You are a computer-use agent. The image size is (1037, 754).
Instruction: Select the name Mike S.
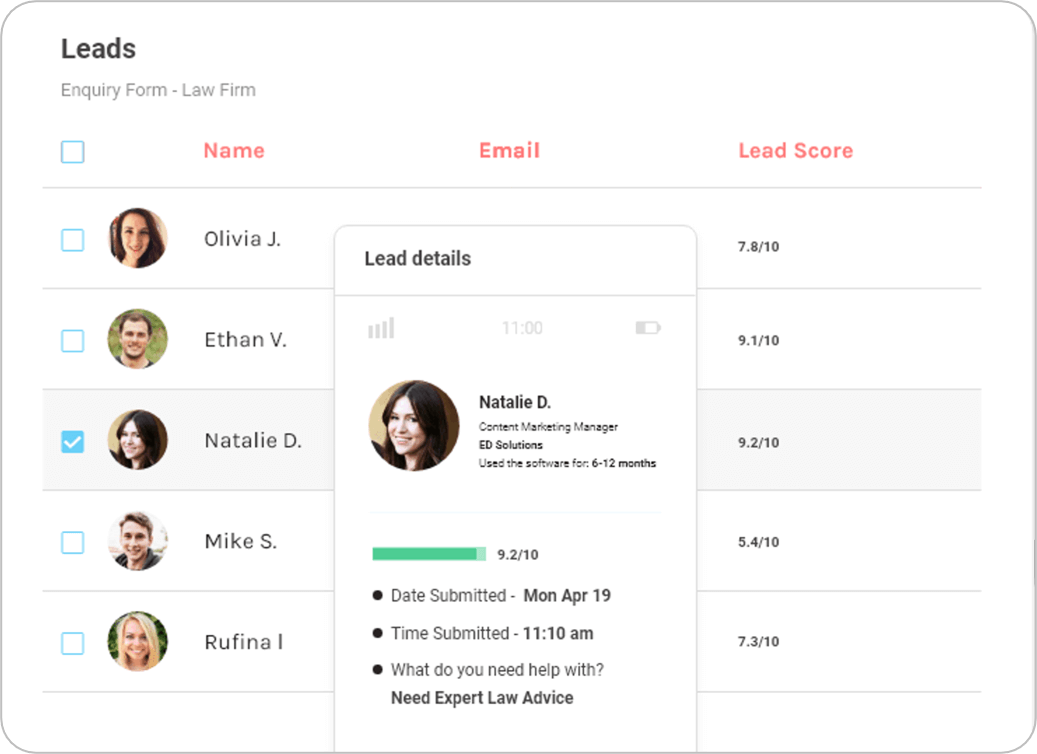click(x=241, y=541)
